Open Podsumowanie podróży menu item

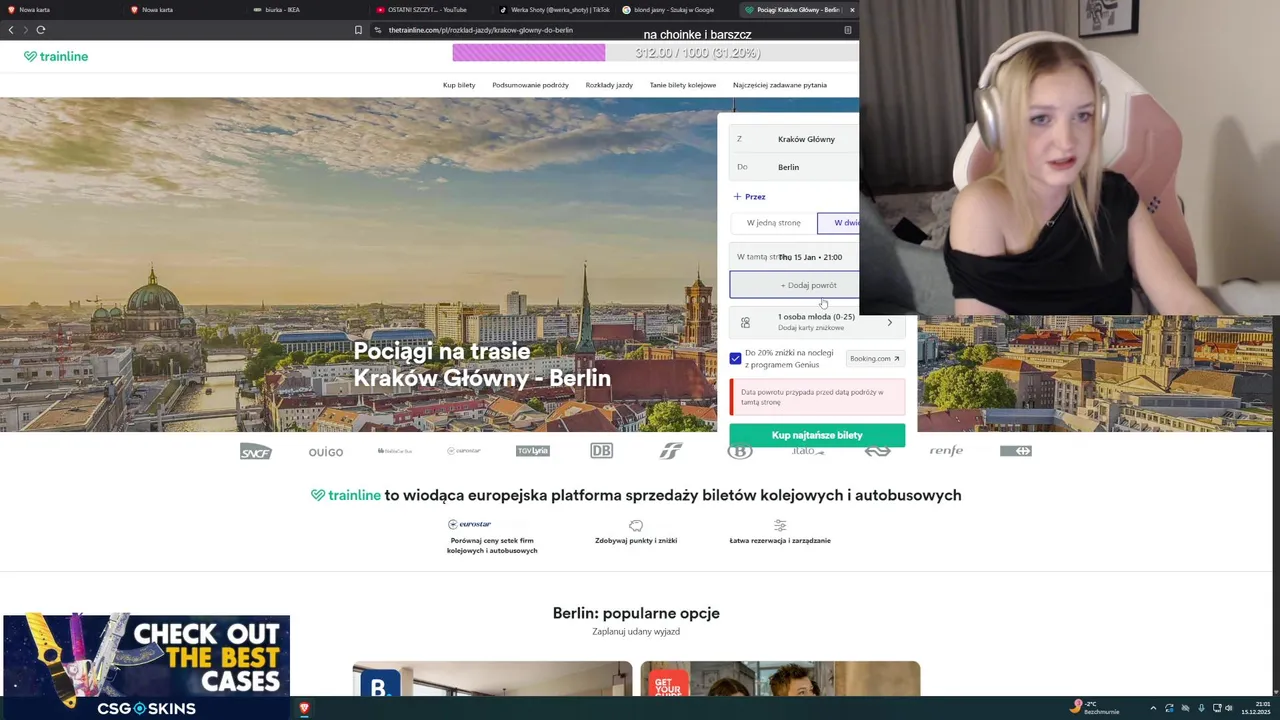pos(530,85)
